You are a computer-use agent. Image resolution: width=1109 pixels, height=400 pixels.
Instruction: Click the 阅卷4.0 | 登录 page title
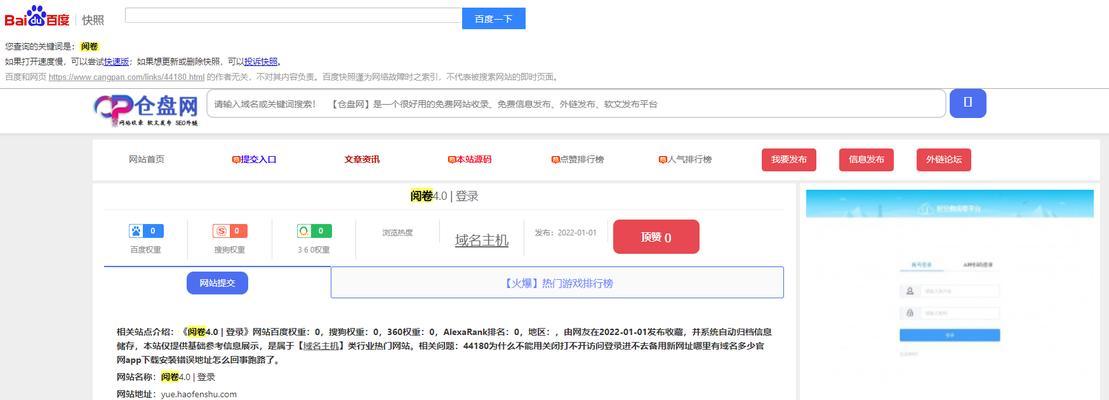[444, 196]
